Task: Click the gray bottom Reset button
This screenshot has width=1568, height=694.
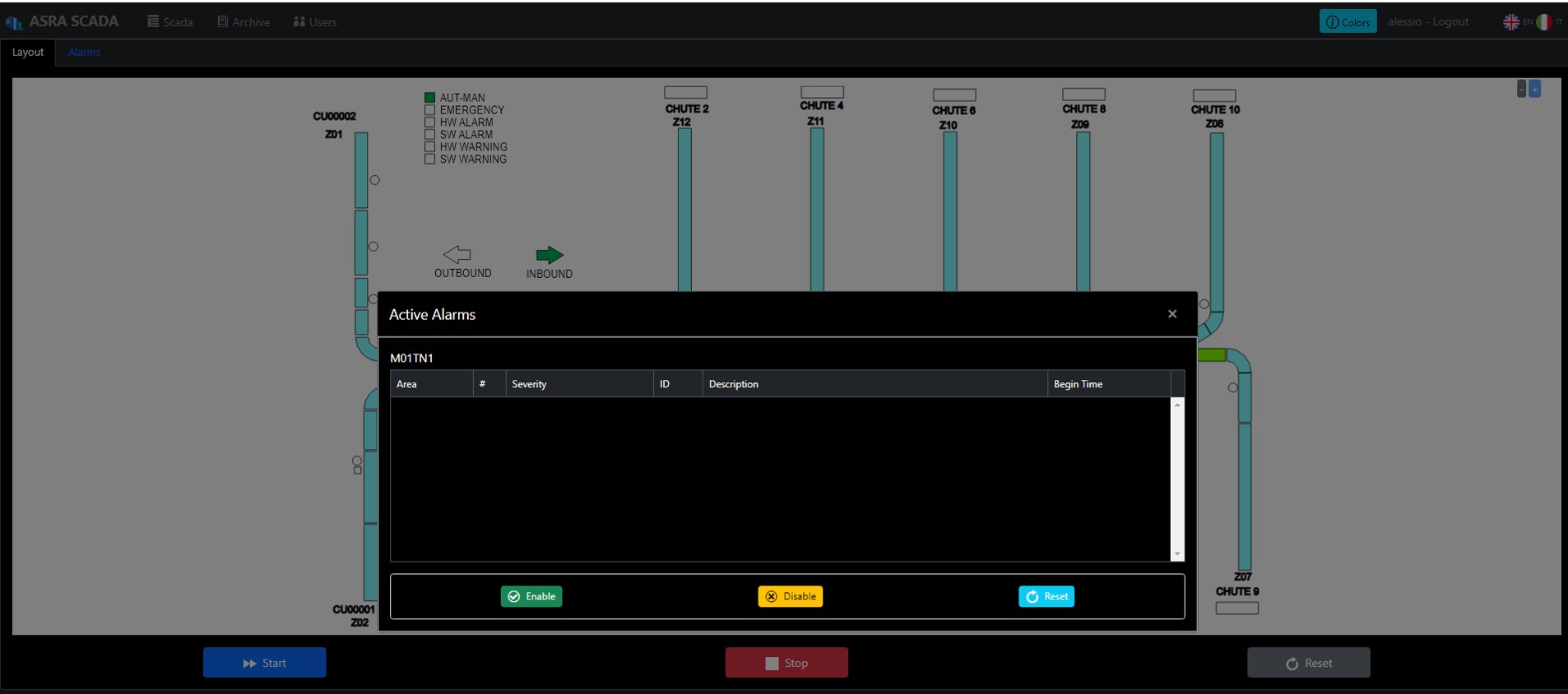Action: point(1308,663)
